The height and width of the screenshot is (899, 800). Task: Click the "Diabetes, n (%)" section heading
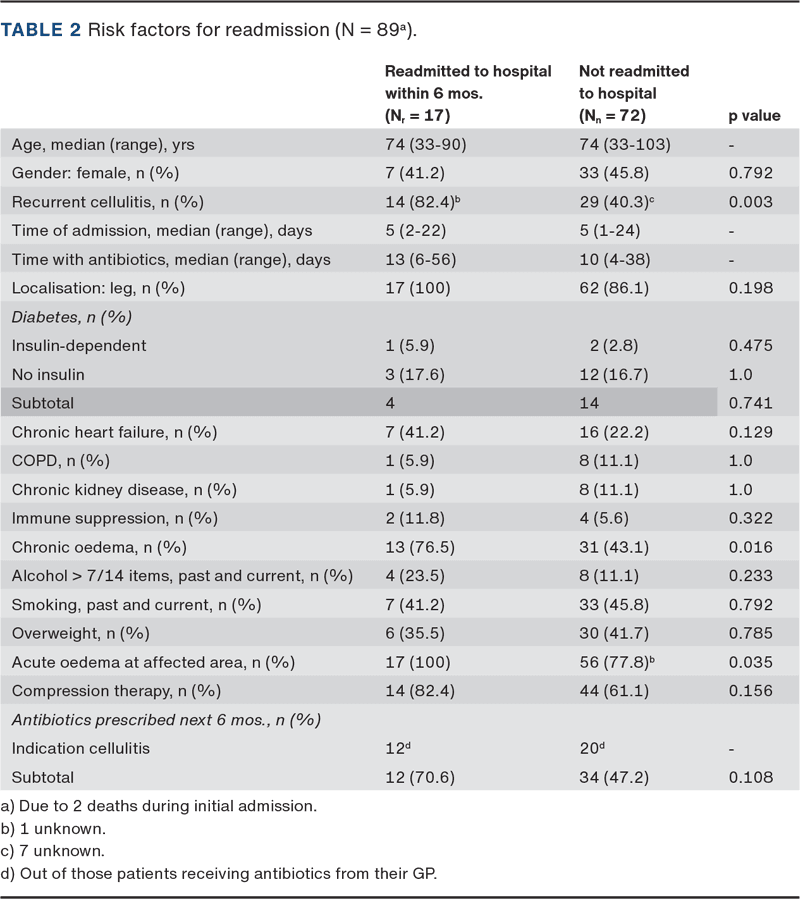click(x=74, y=317)
